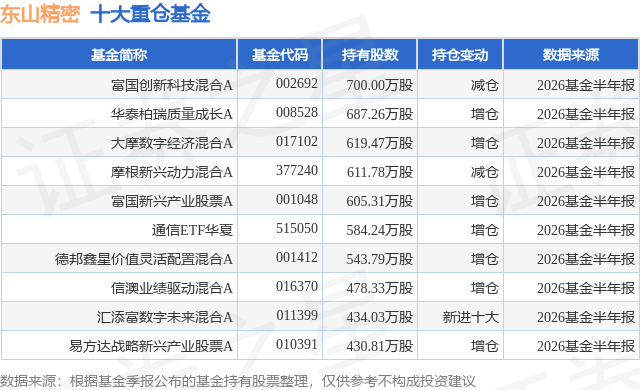Select fund name 富国新兴产业股票A
The image size is (640, 390).
tap(172, 201)
